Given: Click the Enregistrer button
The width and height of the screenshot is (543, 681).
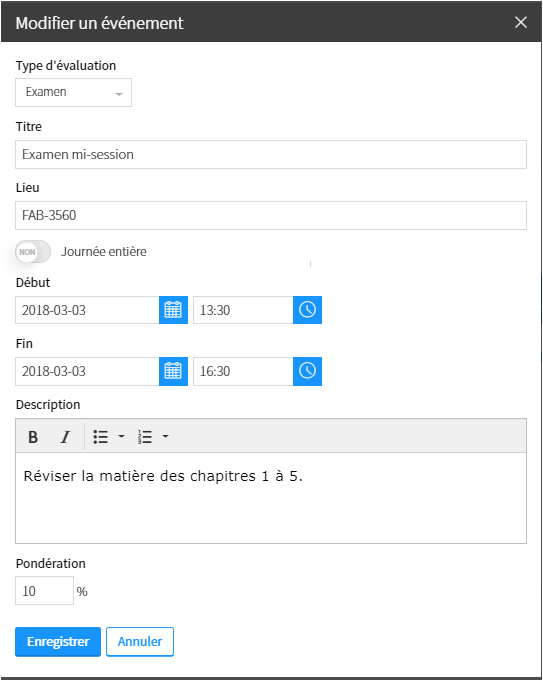Looking at the screenshot, I should [58, 642].
